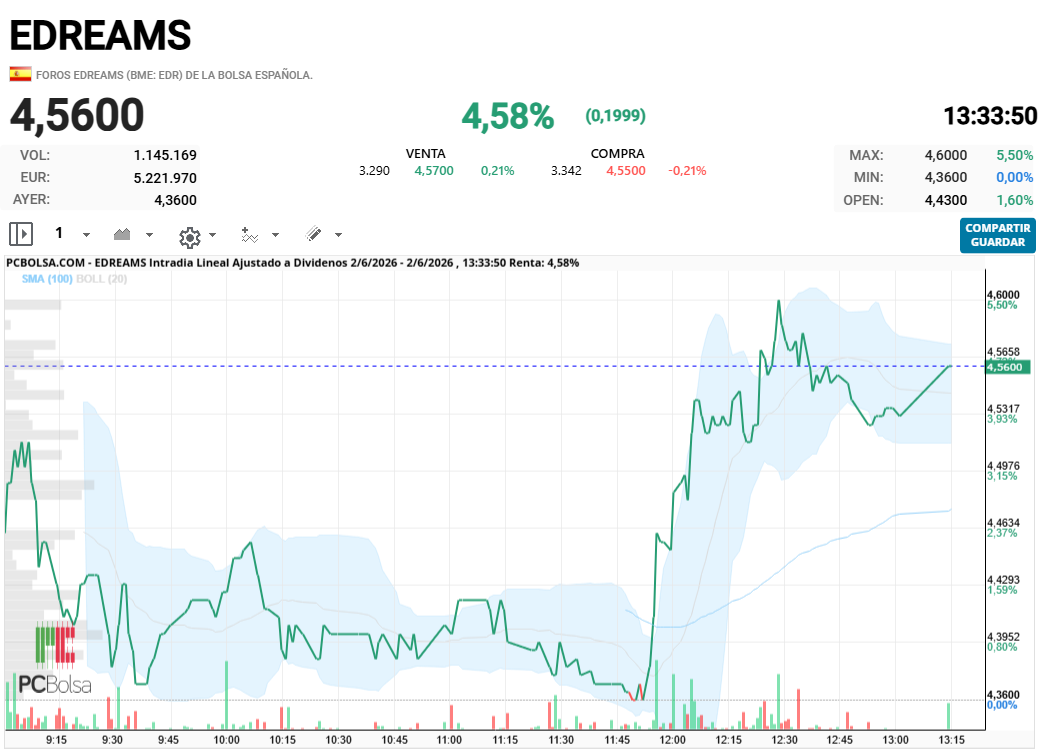Click the 4,4634 price axis label
1046x749 pixels.
[x=1003, y=523]
